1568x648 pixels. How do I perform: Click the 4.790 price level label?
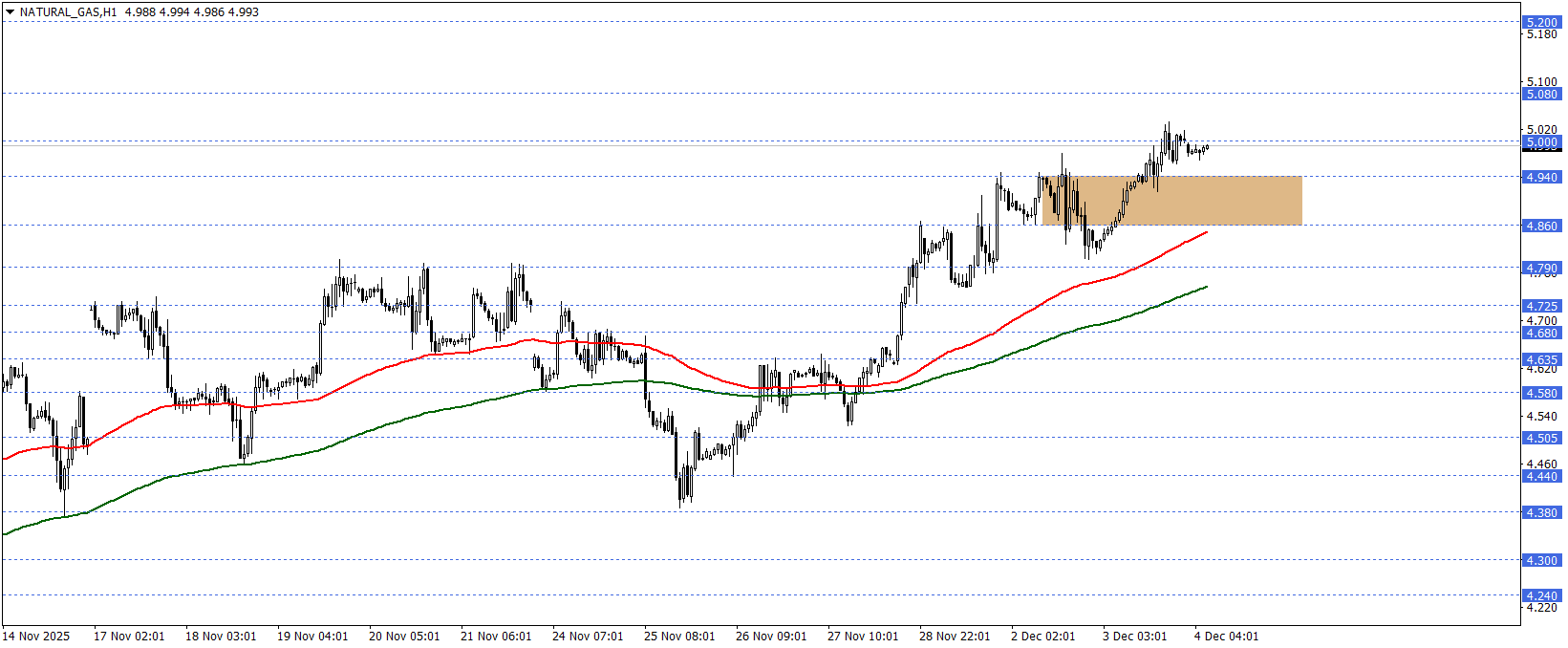[x=1540, y=268]
